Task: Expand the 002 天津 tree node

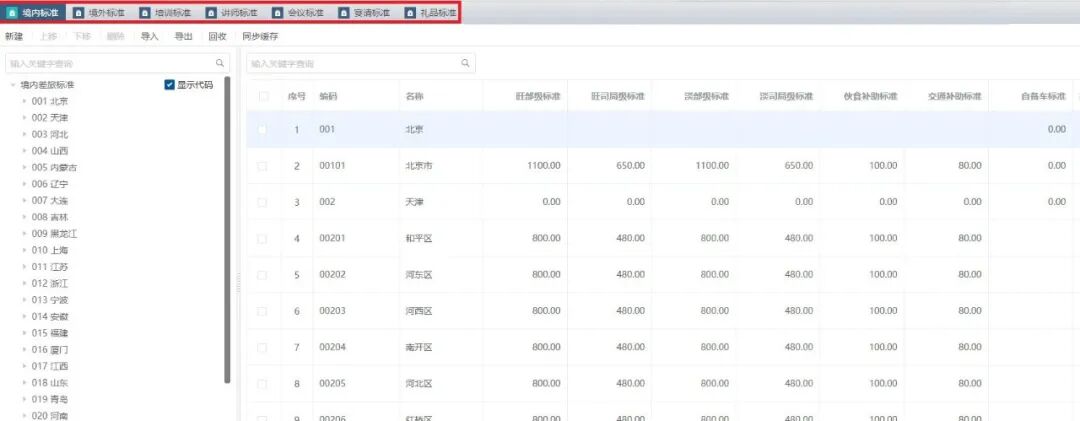Action: [25, 118]
